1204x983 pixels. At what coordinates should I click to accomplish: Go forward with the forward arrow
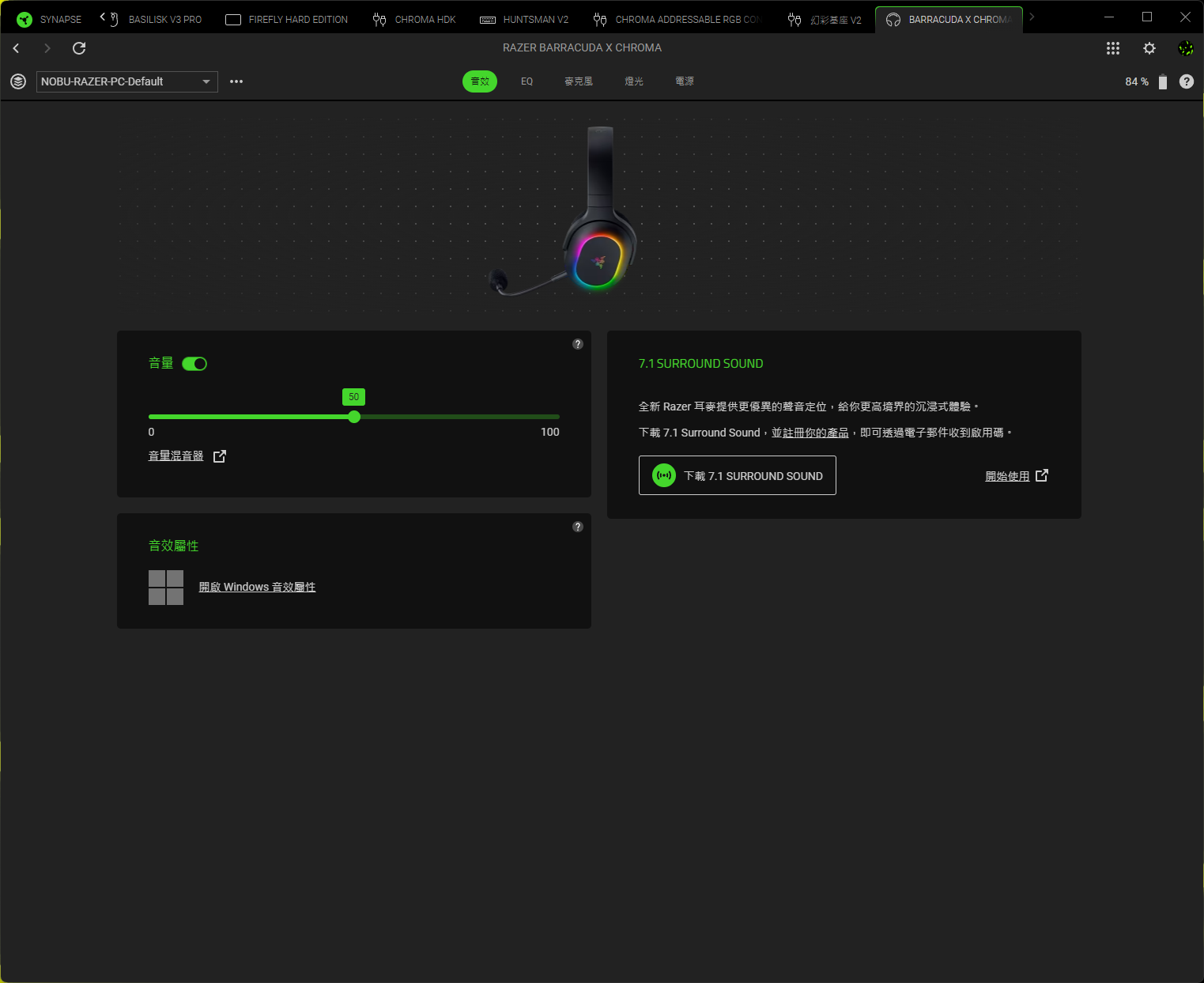coord(47,48)
